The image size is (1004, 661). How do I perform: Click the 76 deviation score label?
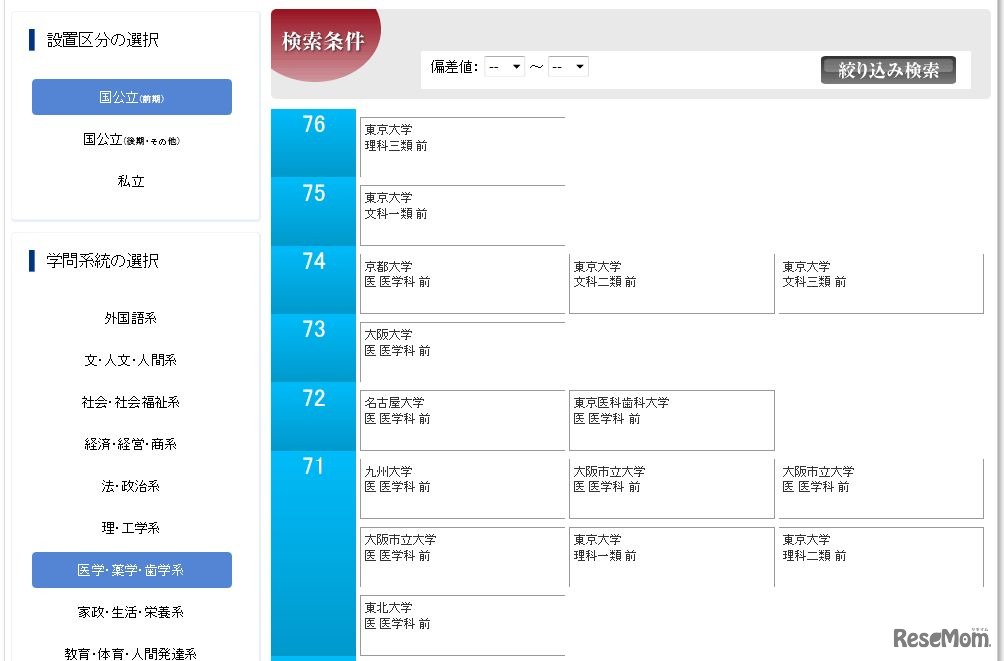(314, 124)
